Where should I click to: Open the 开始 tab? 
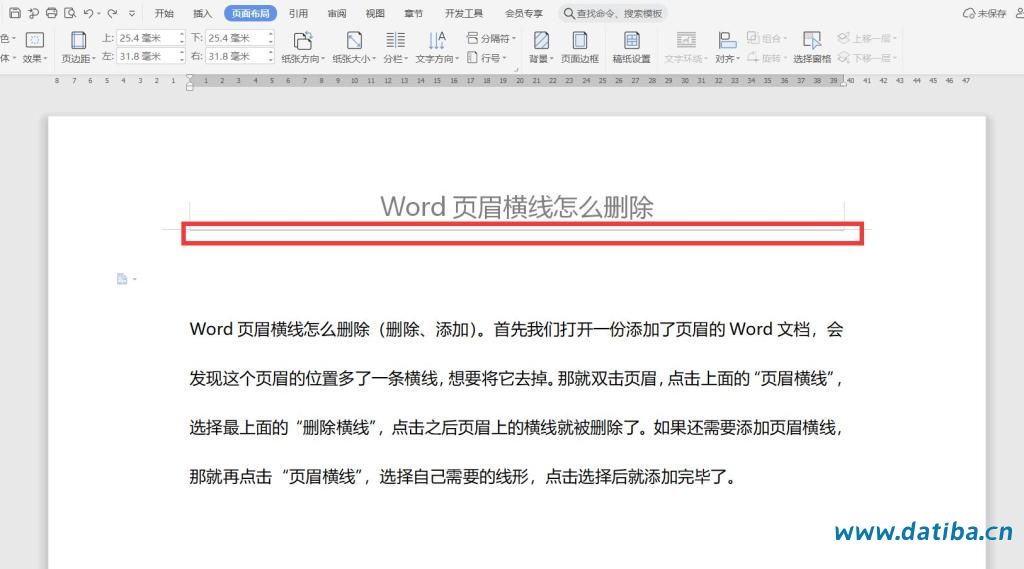[x=164, y=13]
